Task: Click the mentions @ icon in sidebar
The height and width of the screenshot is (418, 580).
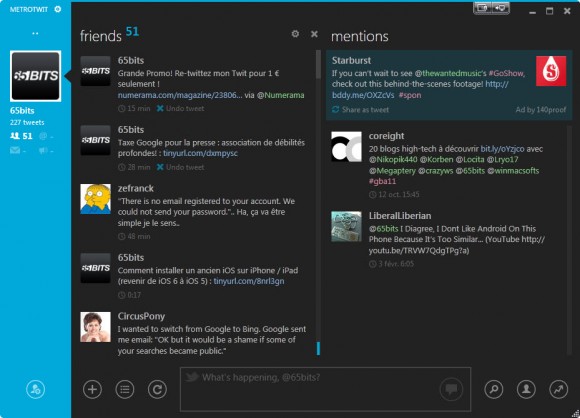Action: [x=43, y=136]
